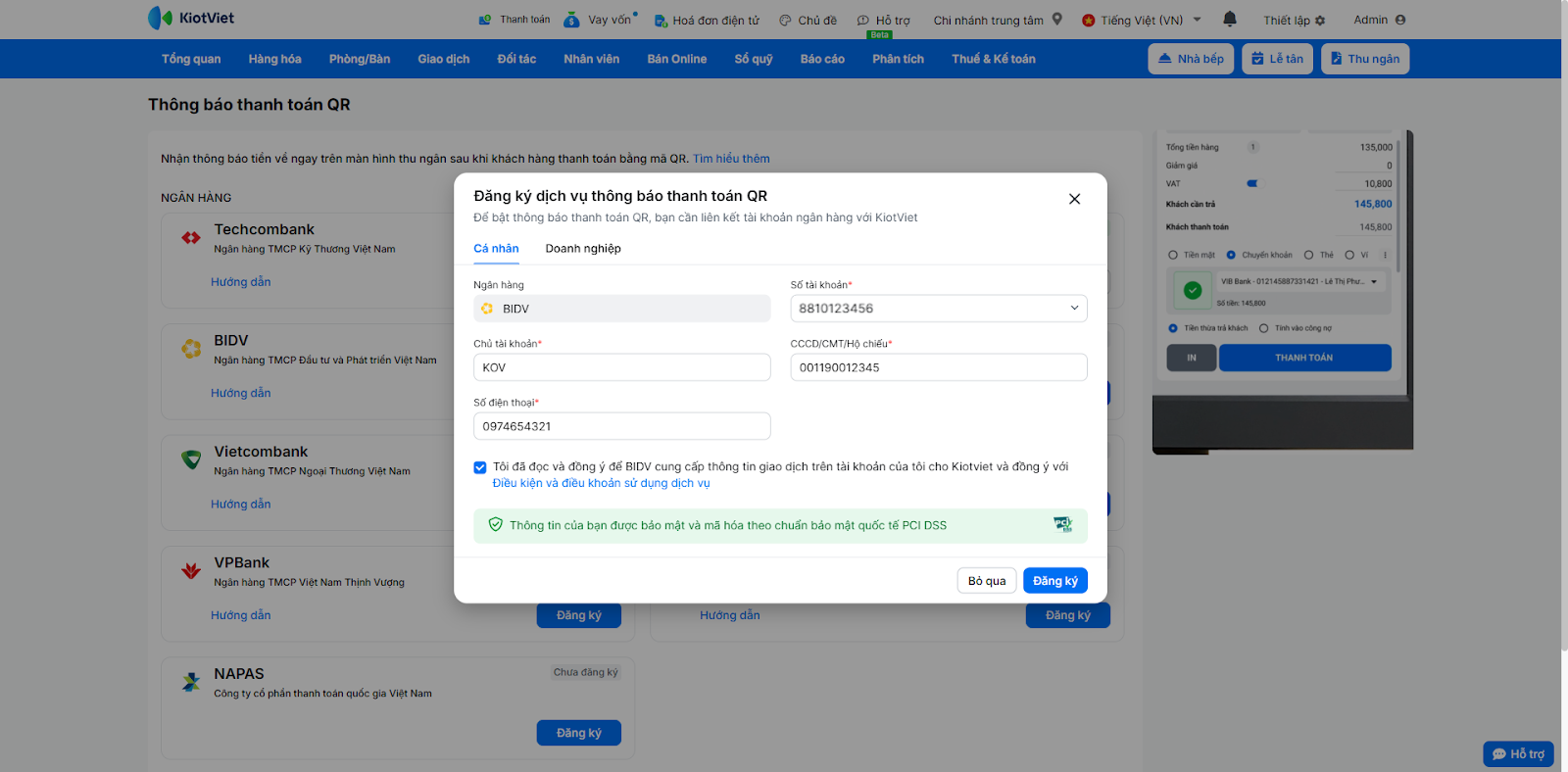Click the Đăng ký button in dialog
Viewport: 1568px width, 772px height.
tap(1054, 581)
